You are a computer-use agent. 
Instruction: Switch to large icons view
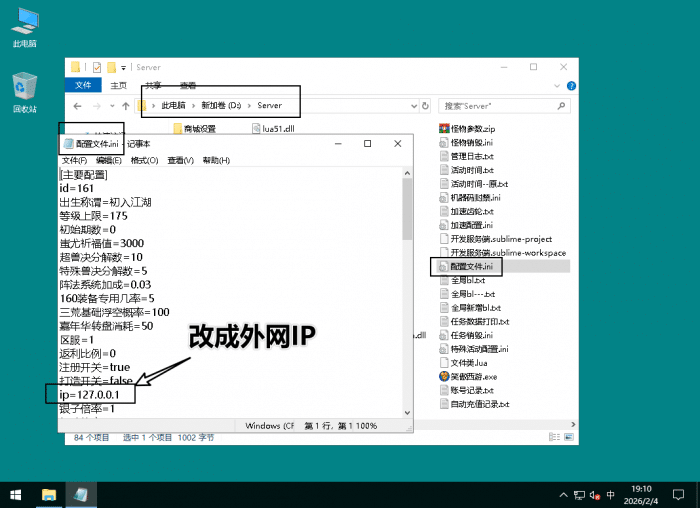click(569, 437)
